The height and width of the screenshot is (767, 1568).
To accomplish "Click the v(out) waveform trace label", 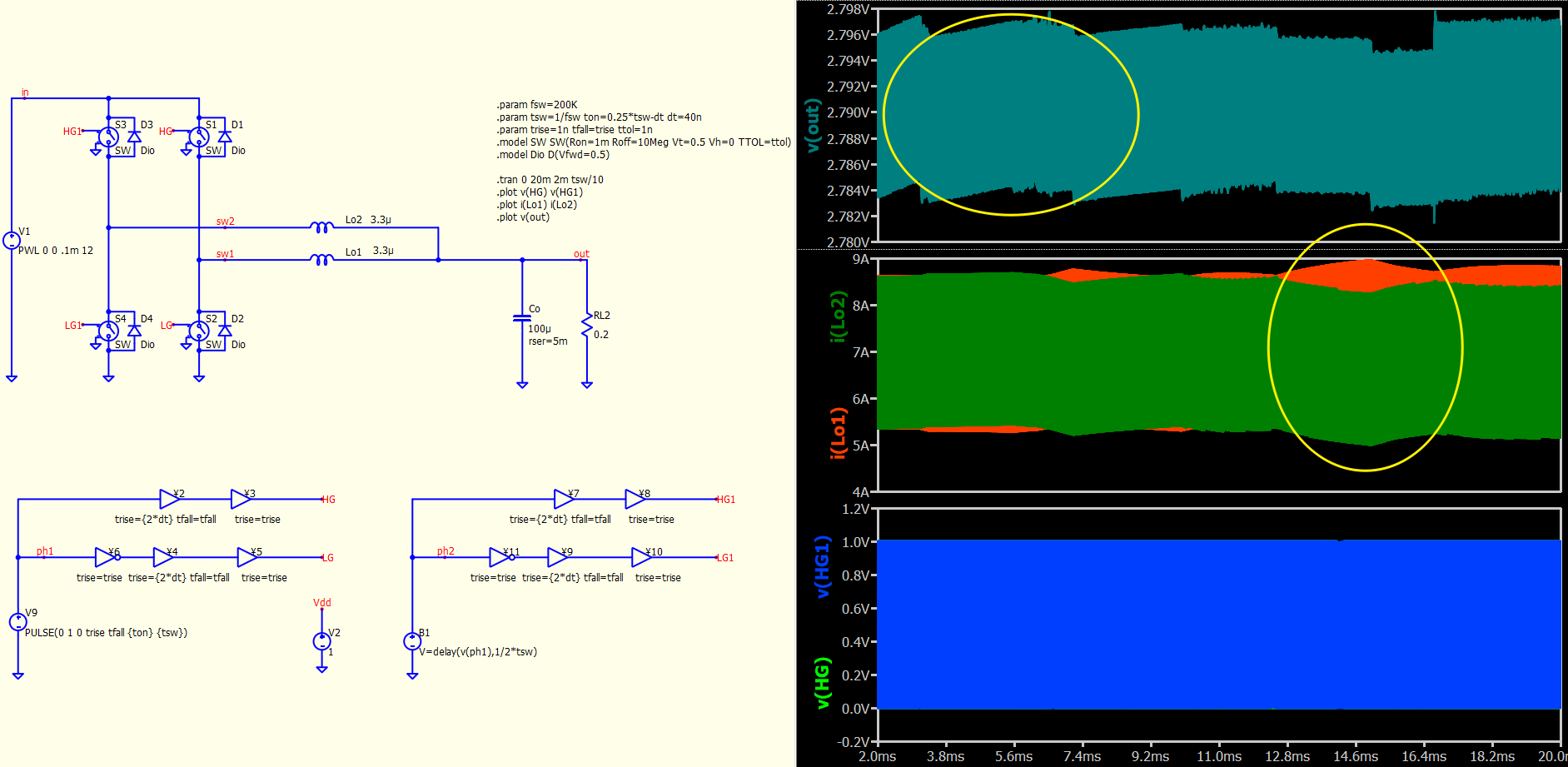I will pos(813,126).
